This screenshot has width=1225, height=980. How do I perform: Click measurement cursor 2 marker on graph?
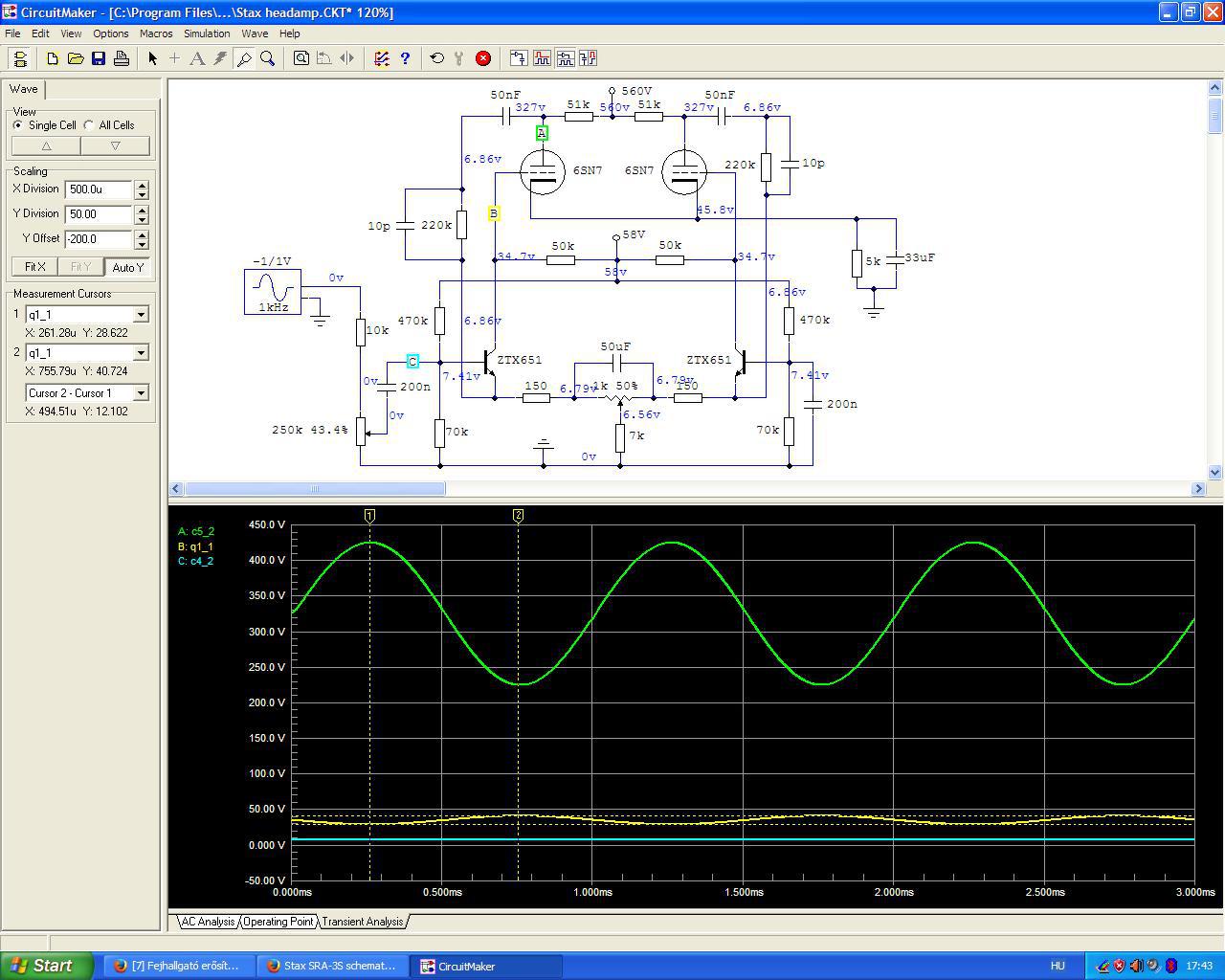tap(519, 516)
